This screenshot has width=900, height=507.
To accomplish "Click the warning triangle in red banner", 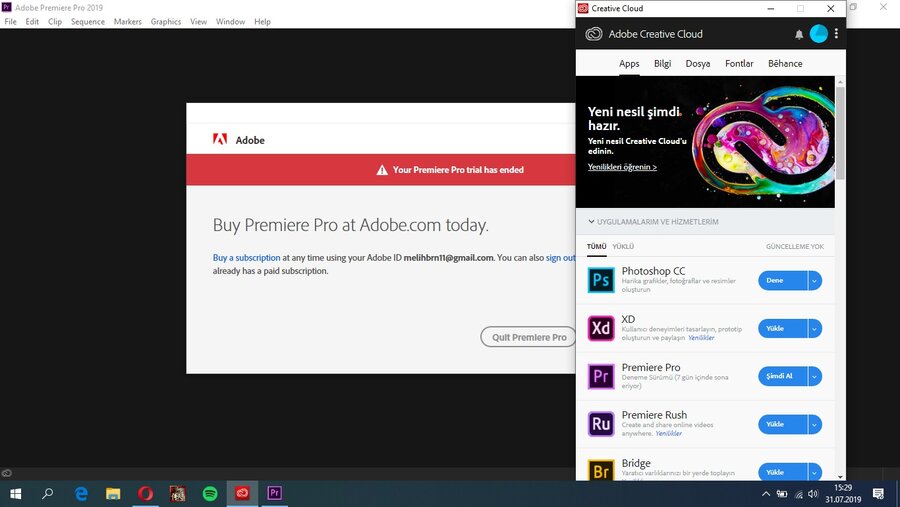I will pos(382,170).
